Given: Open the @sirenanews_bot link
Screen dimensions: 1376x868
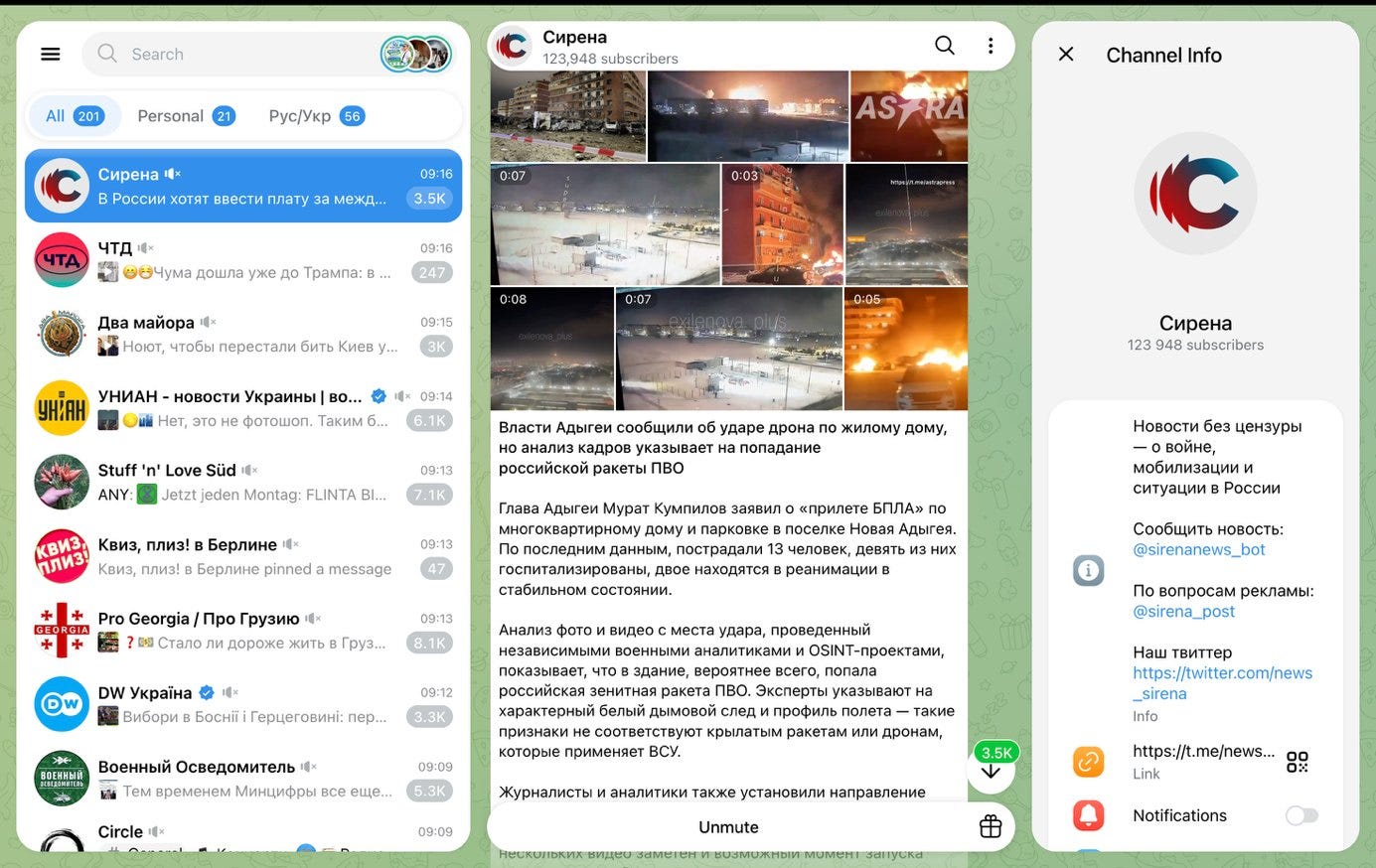Looking at the screenshot, I should click(x=1199, y=549).
